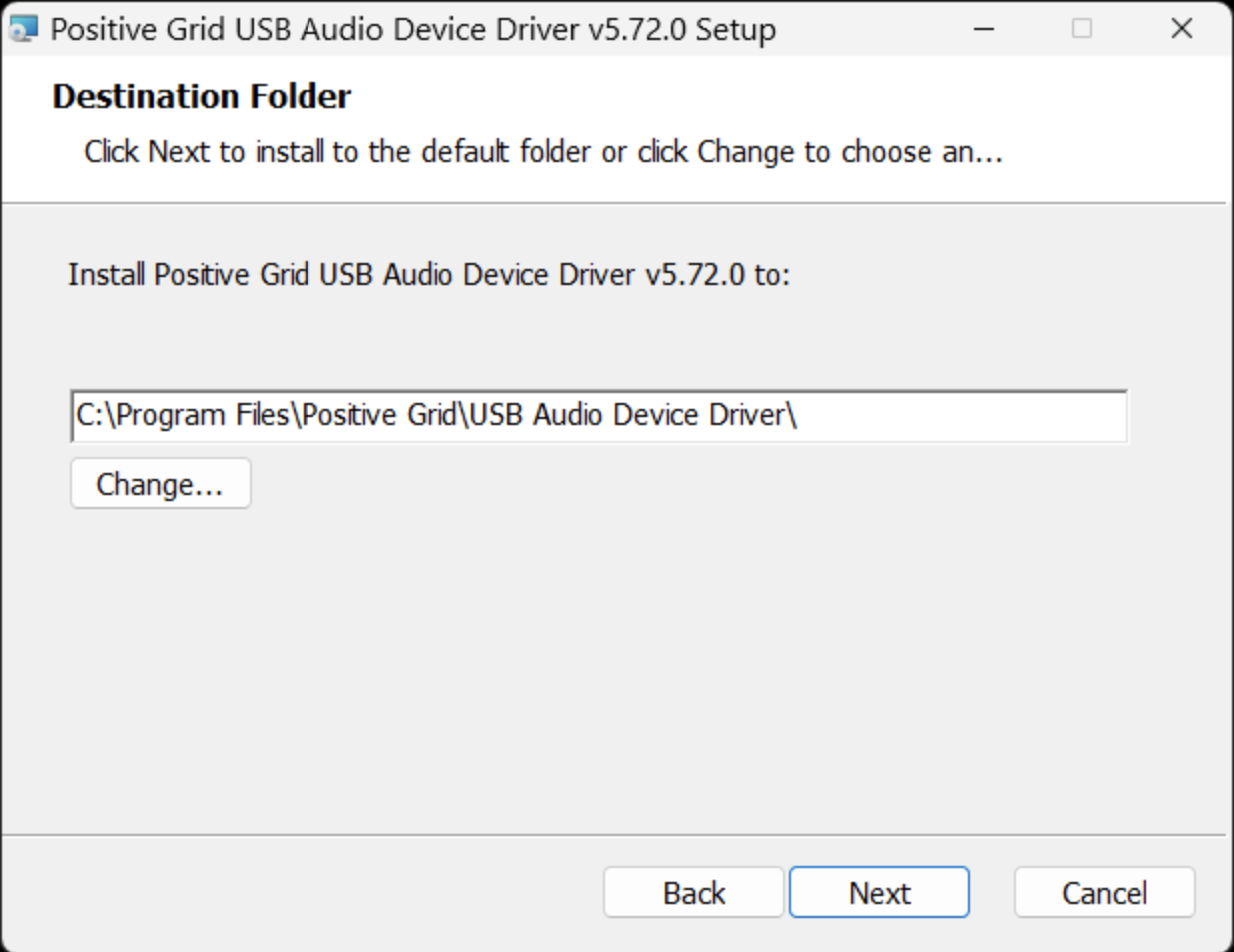Click the 'Install Positive Grid USB Audio' label

[428, 274]
